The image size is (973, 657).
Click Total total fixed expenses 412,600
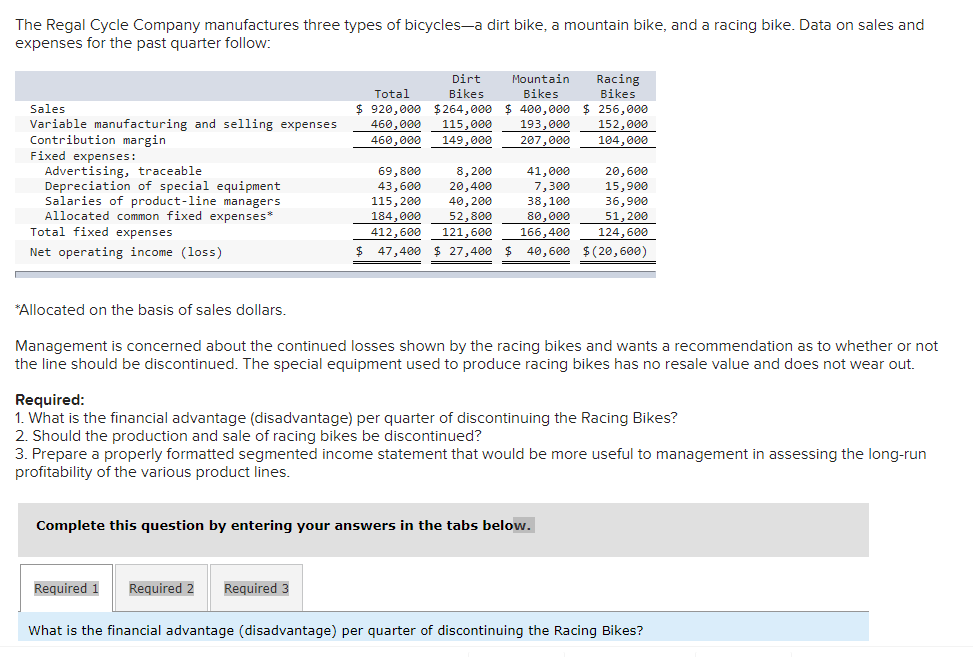point(396,232)
